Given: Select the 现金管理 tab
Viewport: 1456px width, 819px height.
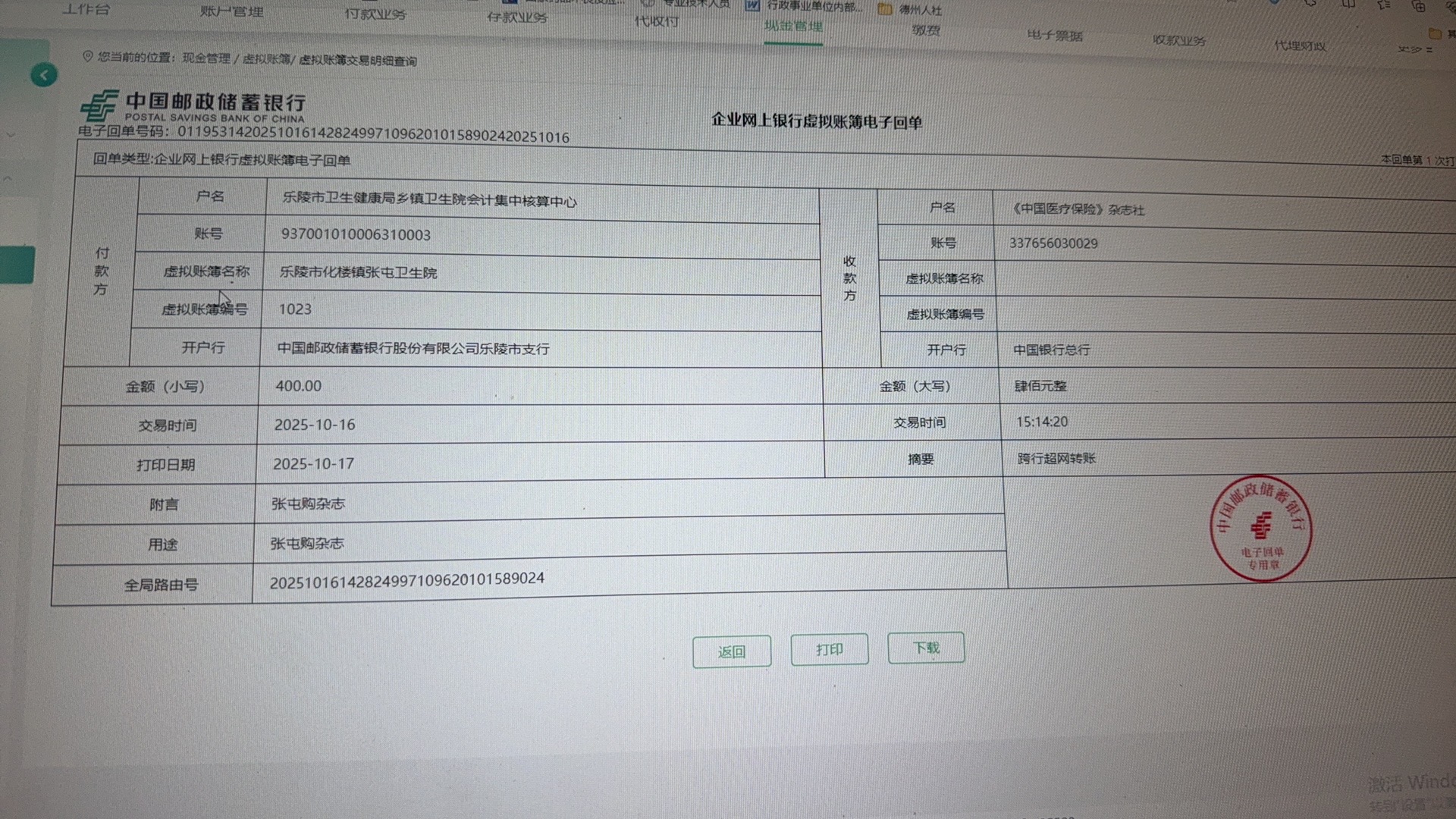Looking at the screenshot, I should pos(793,27).
